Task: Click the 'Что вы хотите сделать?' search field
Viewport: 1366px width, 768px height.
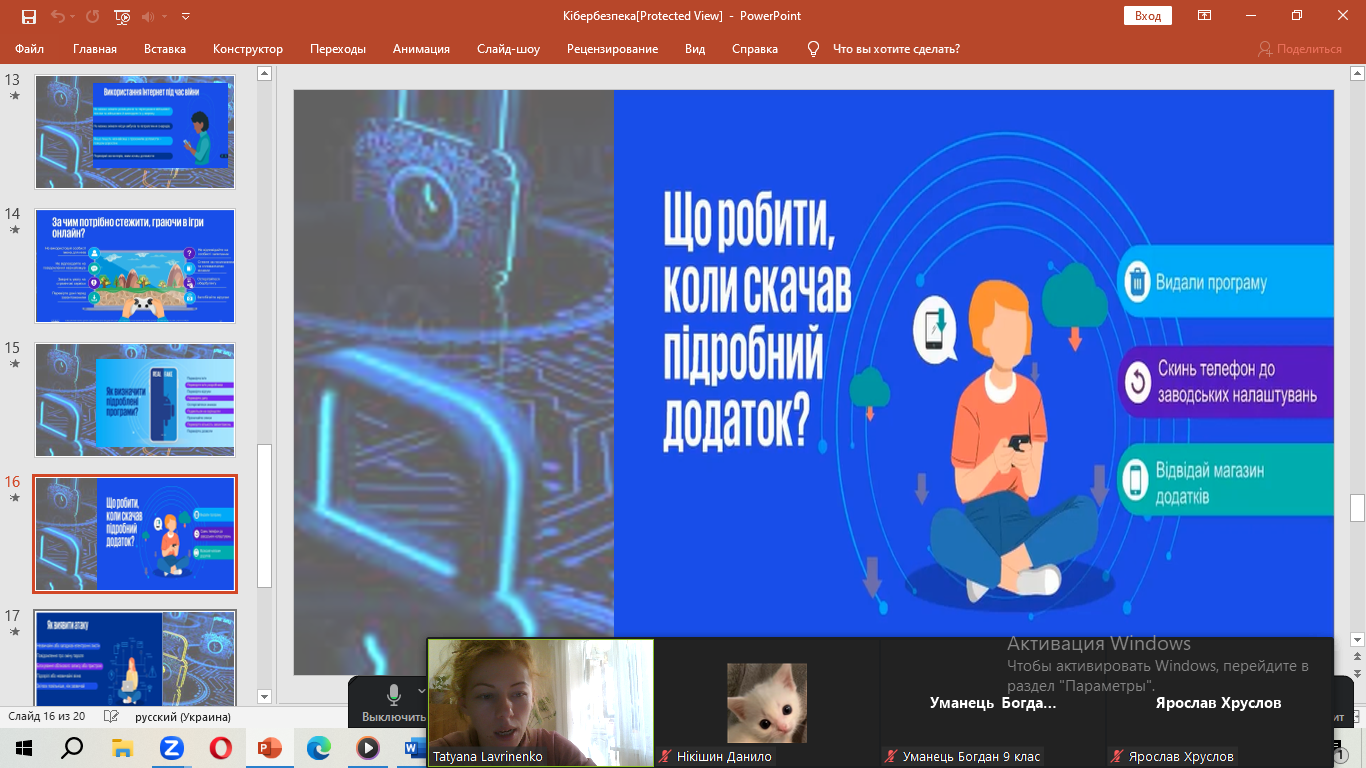Action: (896, 49)
